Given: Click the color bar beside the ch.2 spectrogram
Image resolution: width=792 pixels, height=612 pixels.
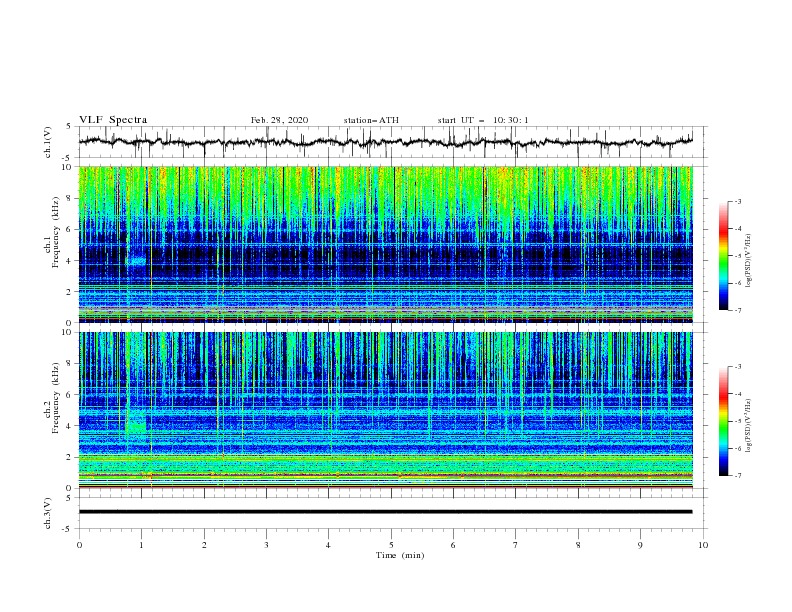Looking at the screenshot, I should click(x=724, y=421).
